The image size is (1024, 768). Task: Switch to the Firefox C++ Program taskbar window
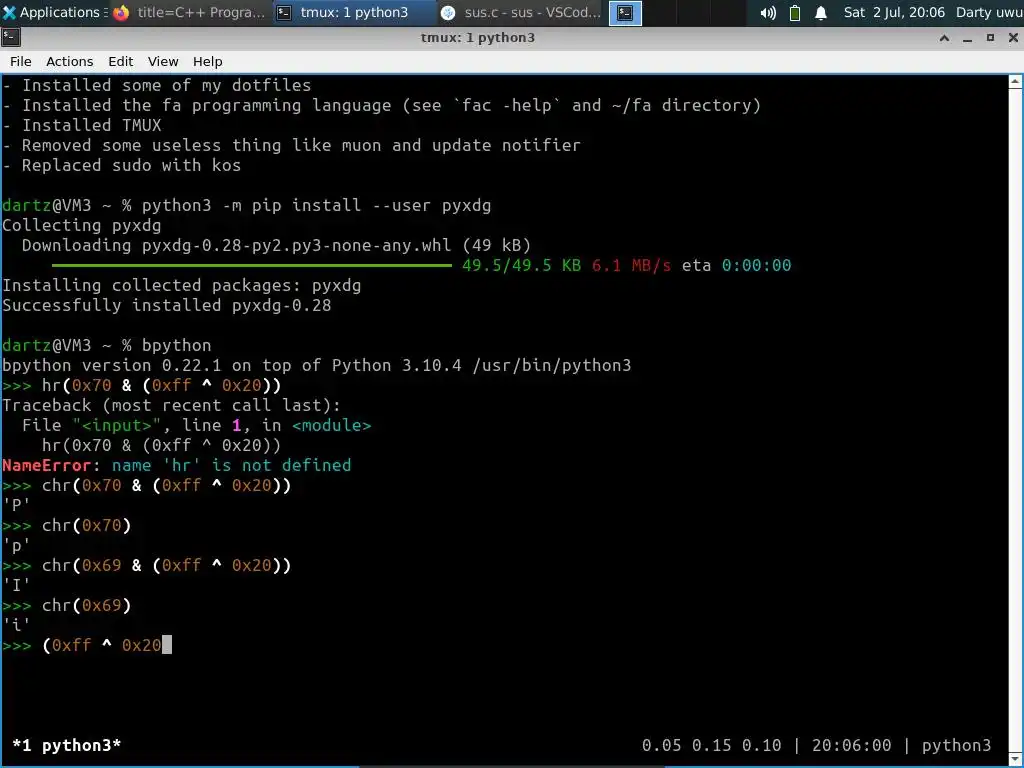click(x=189, y=12)
